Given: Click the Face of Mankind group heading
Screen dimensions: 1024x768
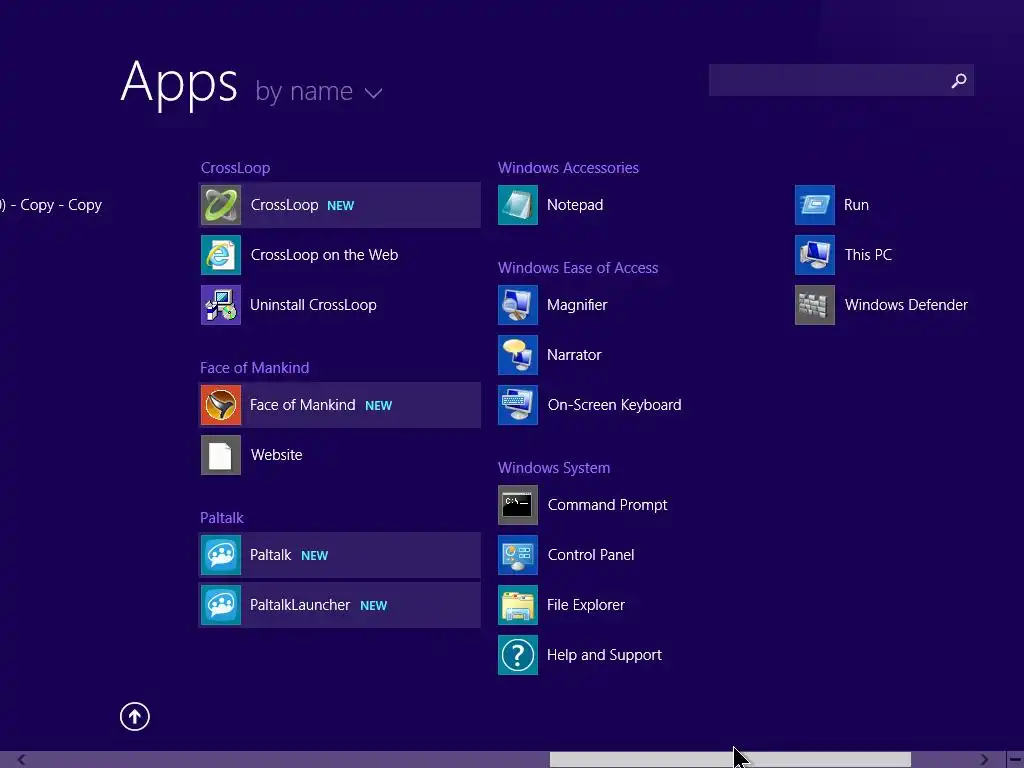Looking at the screenshot, I should (255, 368).
